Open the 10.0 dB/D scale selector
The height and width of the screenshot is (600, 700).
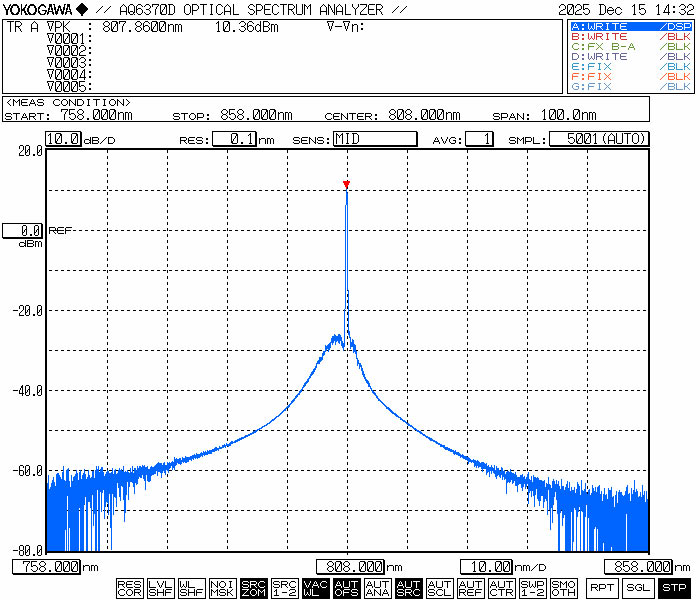click(x=63, y=139)
